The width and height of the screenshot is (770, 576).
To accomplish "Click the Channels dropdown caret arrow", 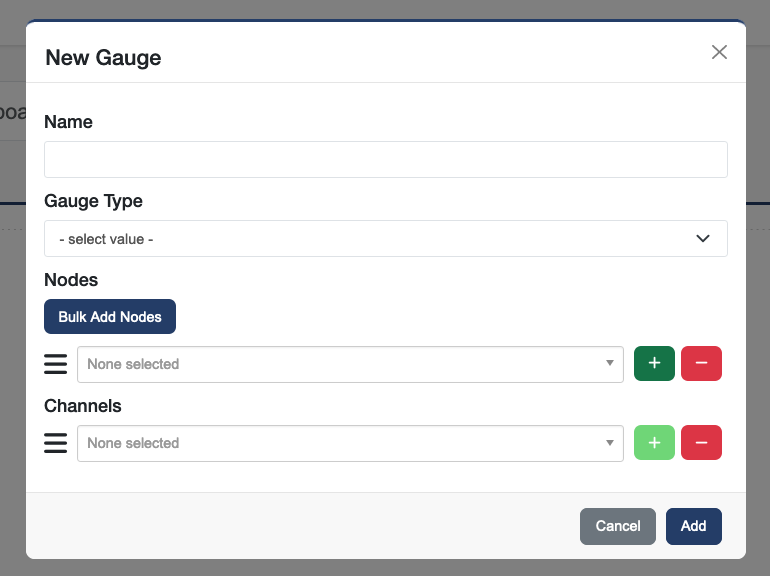I will 610,443.
